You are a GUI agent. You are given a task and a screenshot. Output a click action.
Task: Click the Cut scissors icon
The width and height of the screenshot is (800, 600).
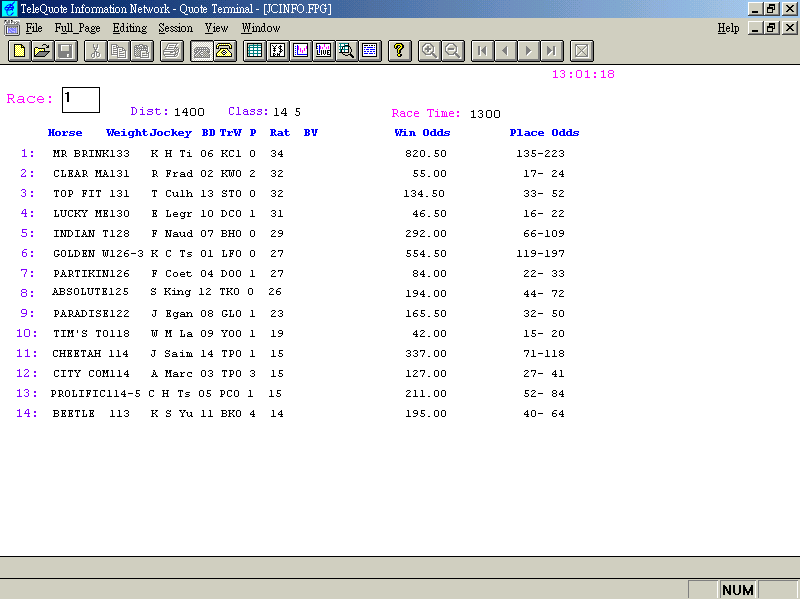(95, 51)
